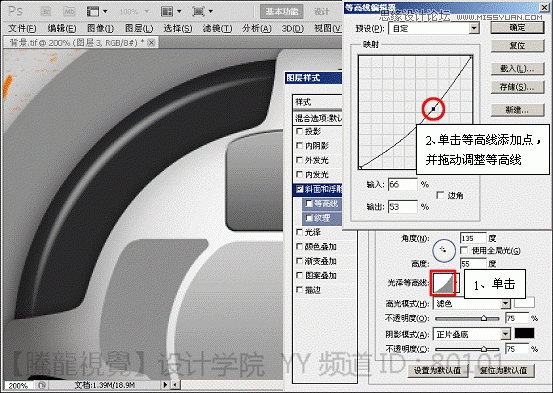Image resolution: width=553 pixels, height=393 pixels.
Task: Enable the 描边 stroke checkbox
Action: click(x=299, y=290)
